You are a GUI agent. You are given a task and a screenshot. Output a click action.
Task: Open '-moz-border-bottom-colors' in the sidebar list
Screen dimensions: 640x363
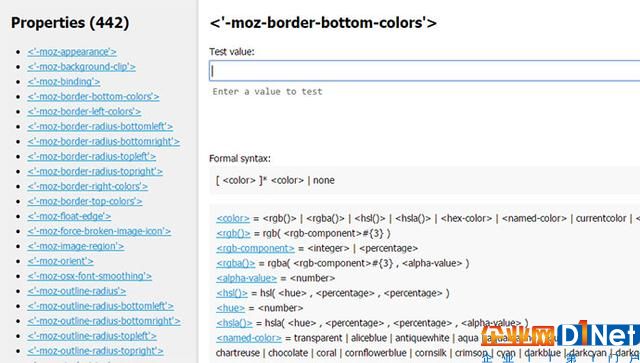click(93, 97)
